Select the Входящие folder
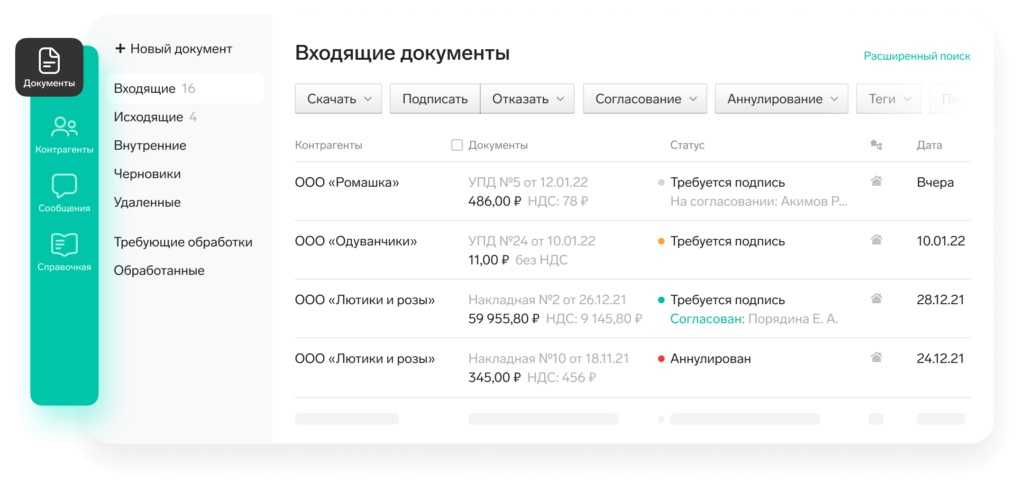This screenshot has height=489, width=1024. (x=145, y=88)
